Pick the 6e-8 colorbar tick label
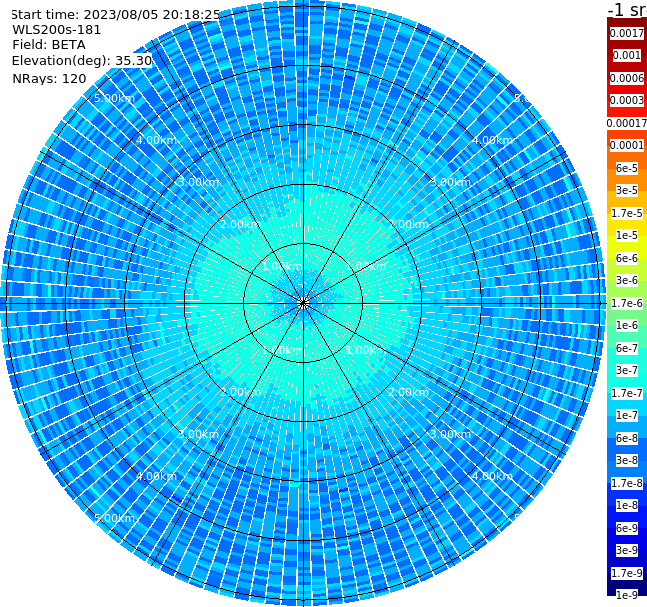Image resolution: width=647 pixels, height=607 pixels. pos(627,438)
